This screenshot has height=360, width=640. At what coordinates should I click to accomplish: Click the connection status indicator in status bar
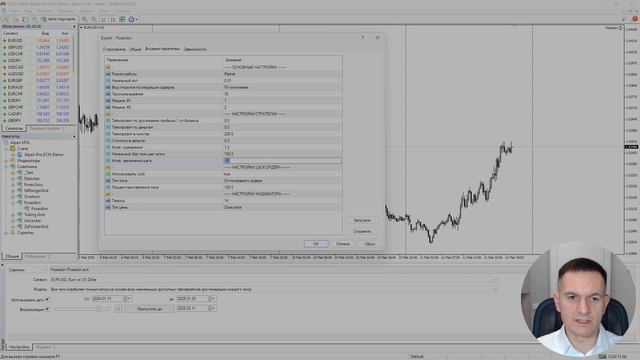point(614,356)
